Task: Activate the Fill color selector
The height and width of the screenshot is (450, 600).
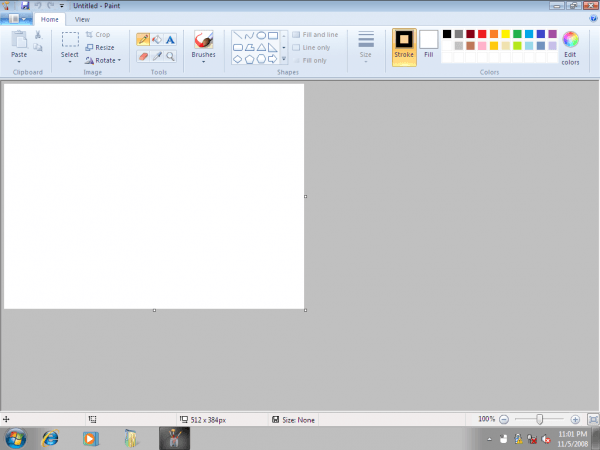Action: click(429, 45)
